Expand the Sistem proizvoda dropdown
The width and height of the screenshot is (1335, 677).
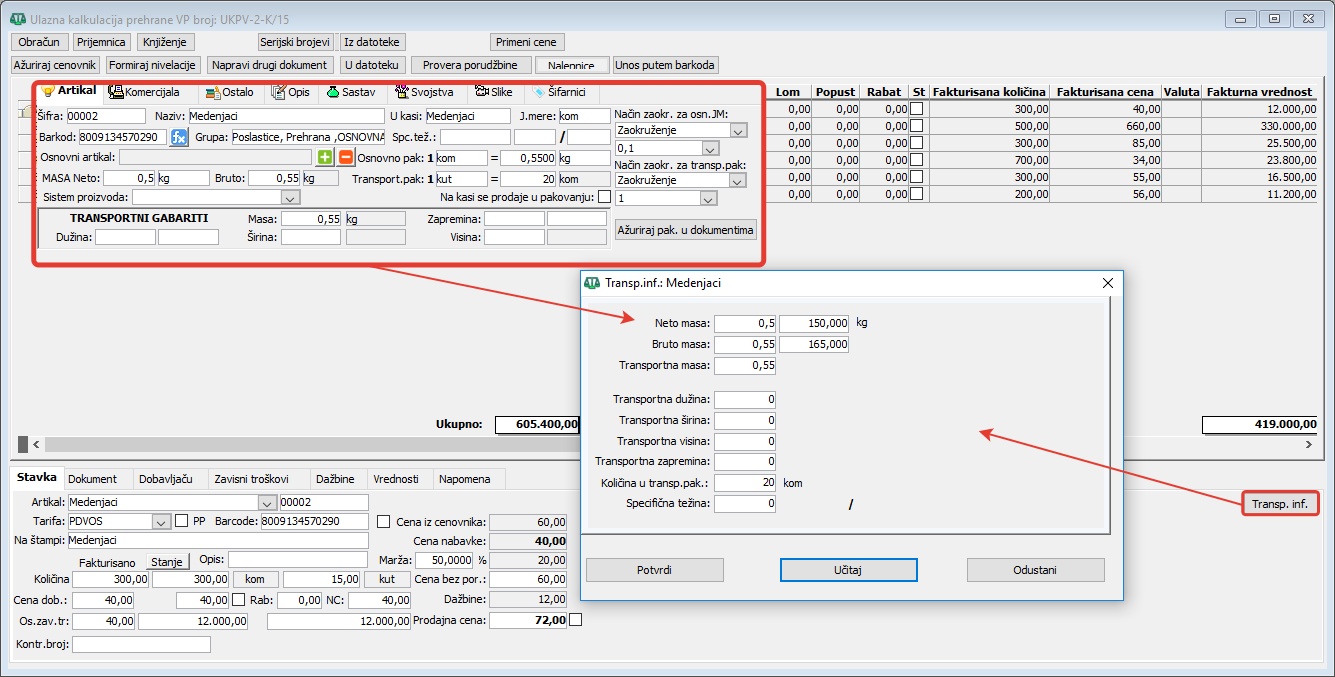[290, 198]
